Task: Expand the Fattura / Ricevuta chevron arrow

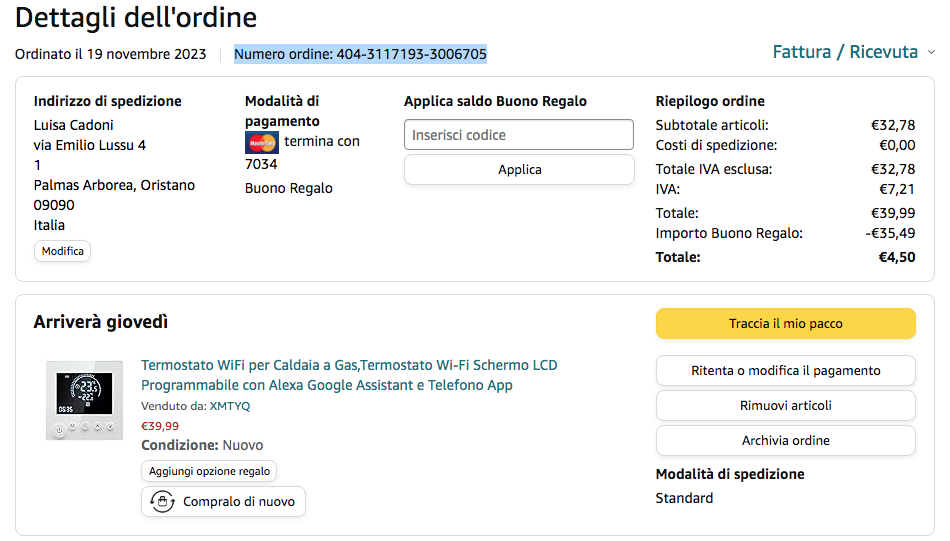Action: click(931, 52)
